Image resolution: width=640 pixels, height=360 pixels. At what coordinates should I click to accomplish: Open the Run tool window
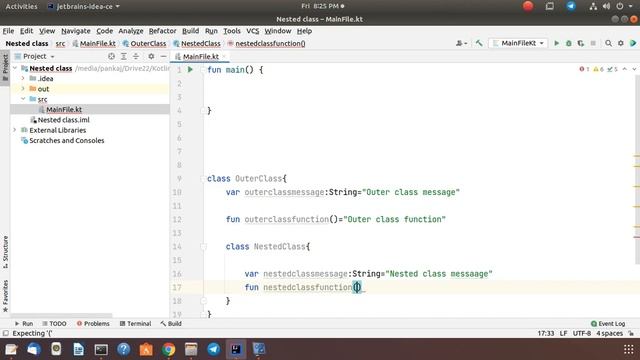coord(24,324)
